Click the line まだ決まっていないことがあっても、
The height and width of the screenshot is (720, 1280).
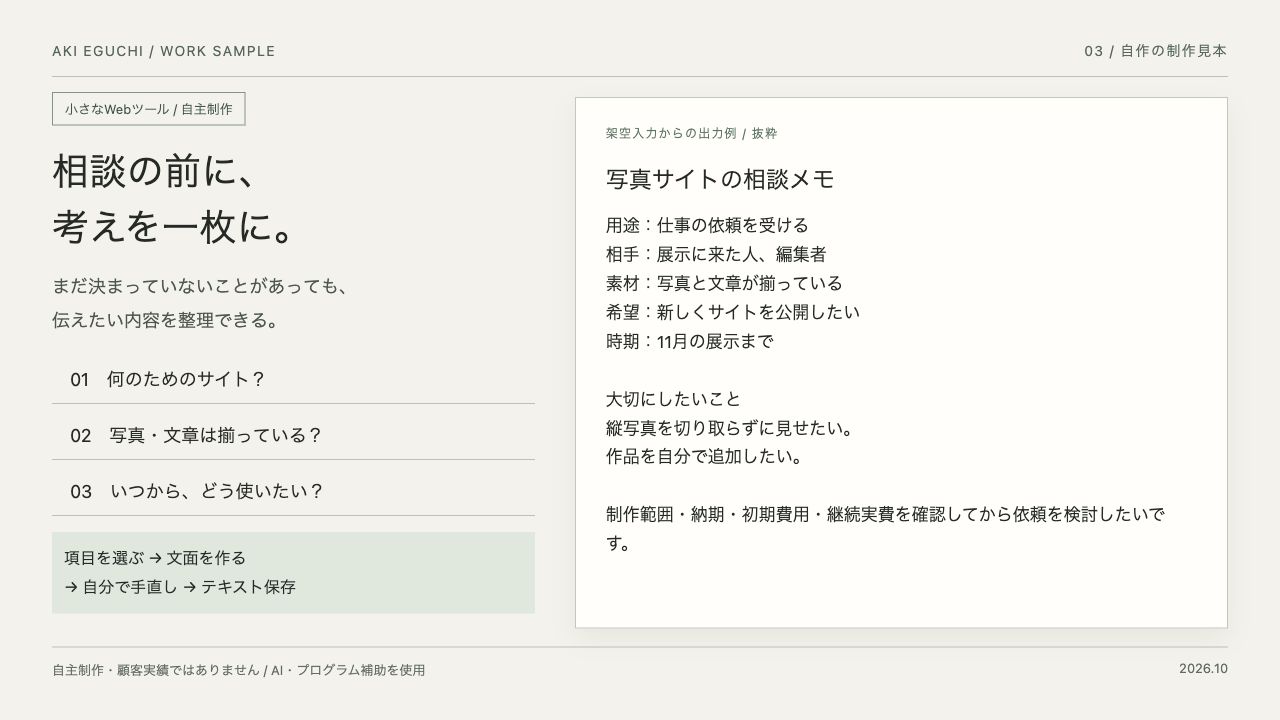tap(201, 287)
